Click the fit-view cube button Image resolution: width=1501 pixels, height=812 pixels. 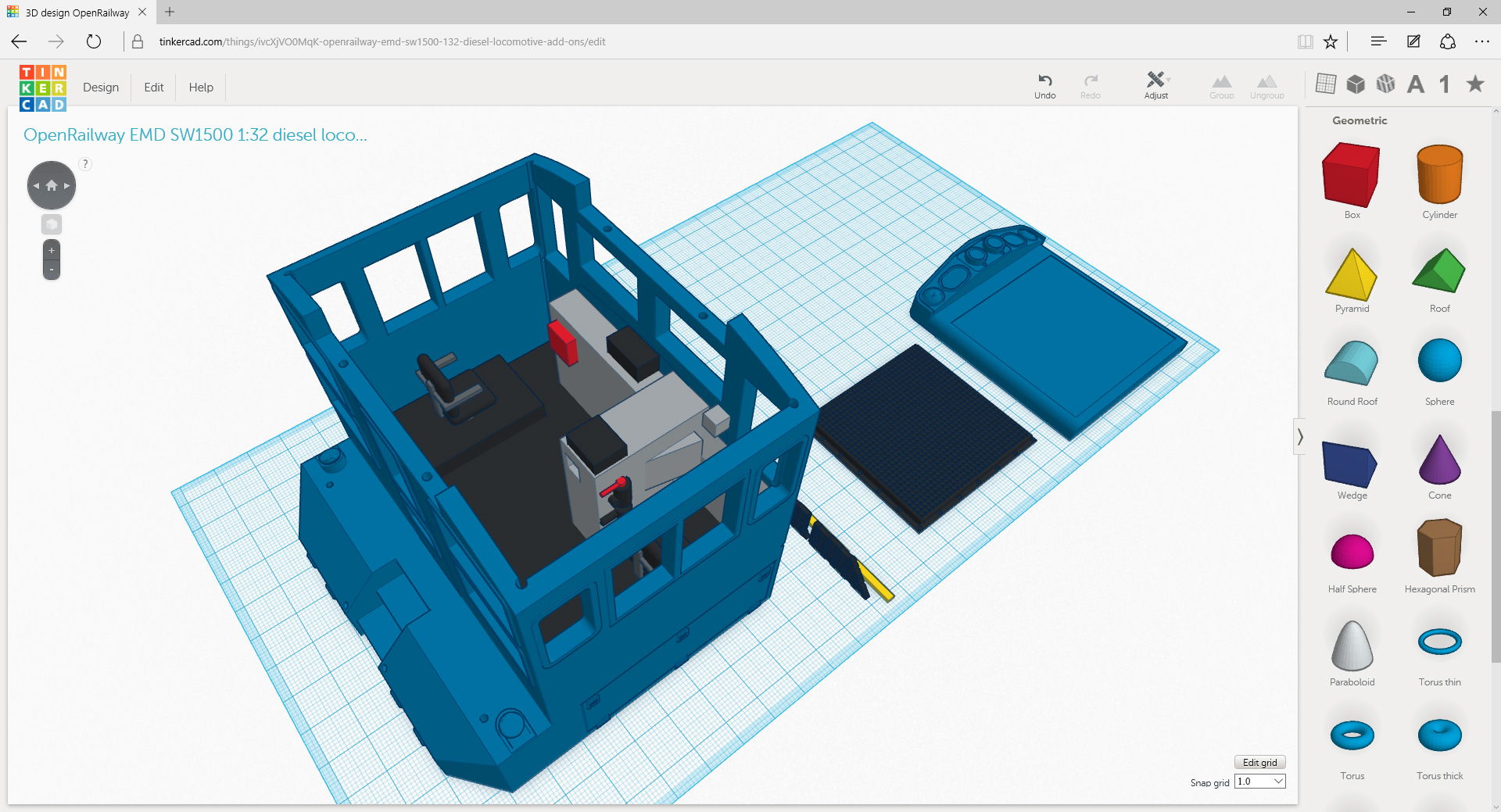tap(52, 225)
